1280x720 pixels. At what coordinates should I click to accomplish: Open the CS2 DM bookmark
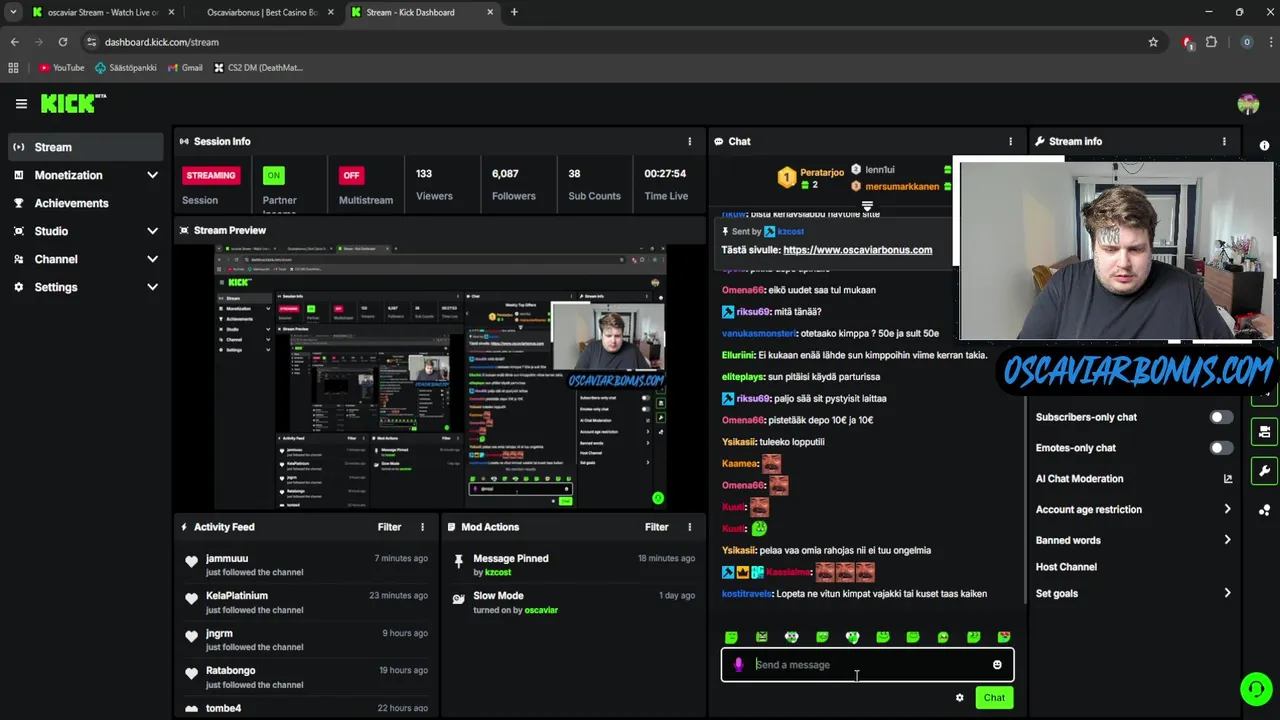point(258,68)
